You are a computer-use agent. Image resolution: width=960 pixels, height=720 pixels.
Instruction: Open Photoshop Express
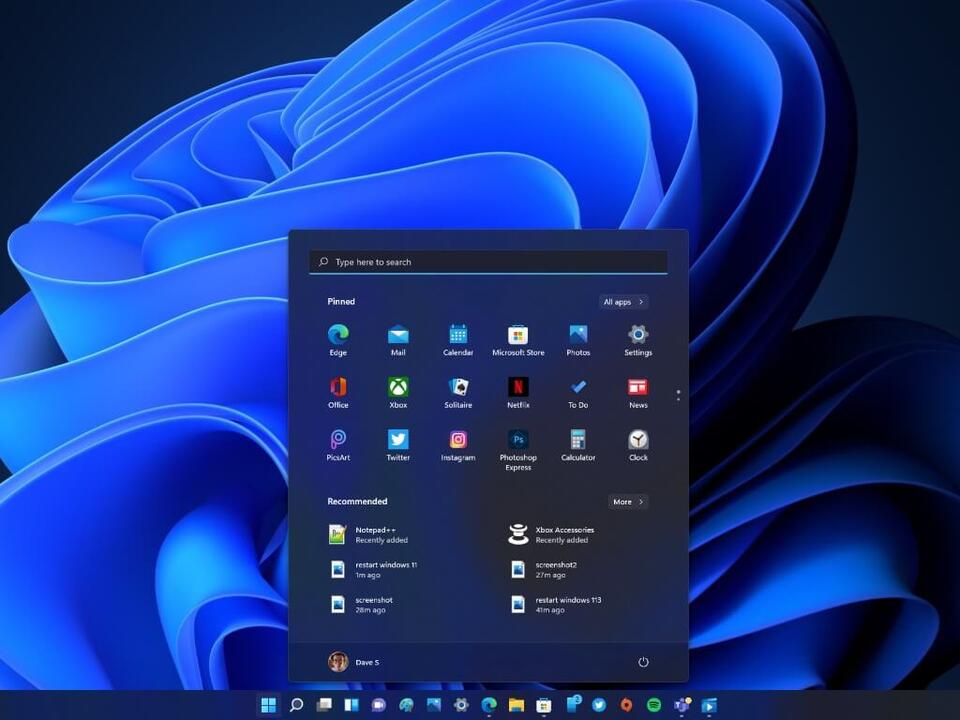click(x=518, y=450)
